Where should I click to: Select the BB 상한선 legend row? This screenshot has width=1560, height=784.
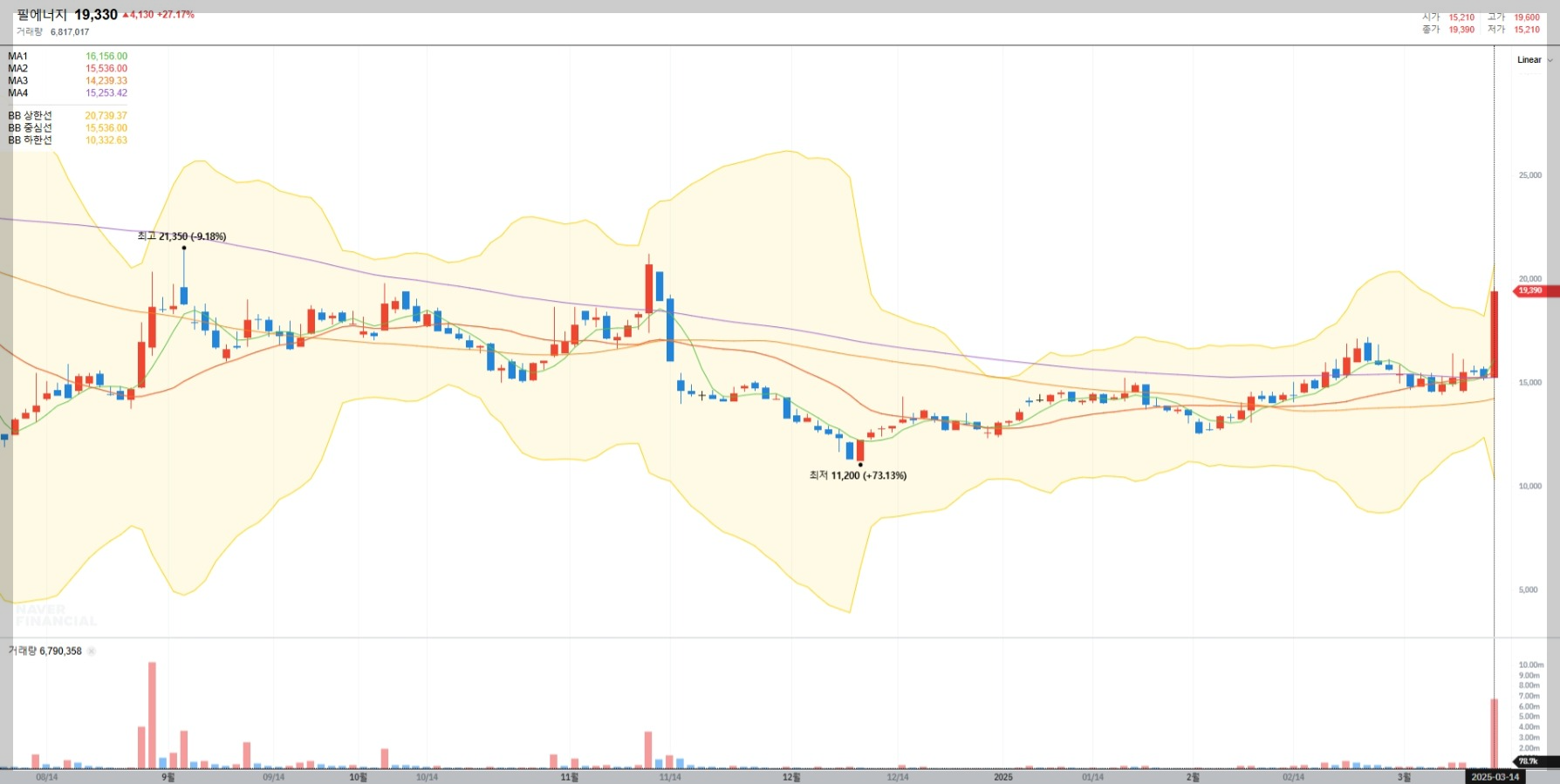67,116
